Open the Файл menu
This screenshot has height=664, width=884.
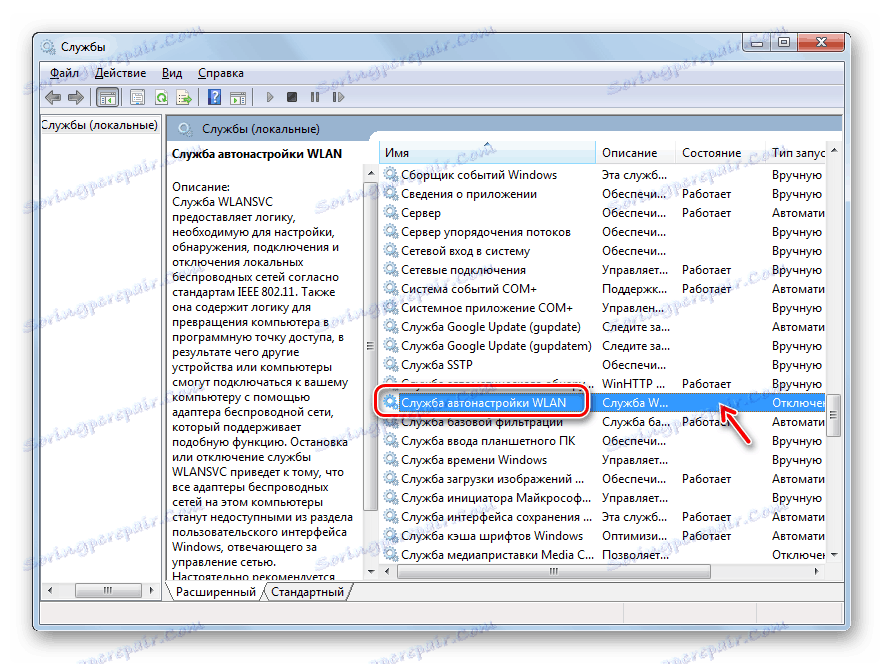[64, 73]
